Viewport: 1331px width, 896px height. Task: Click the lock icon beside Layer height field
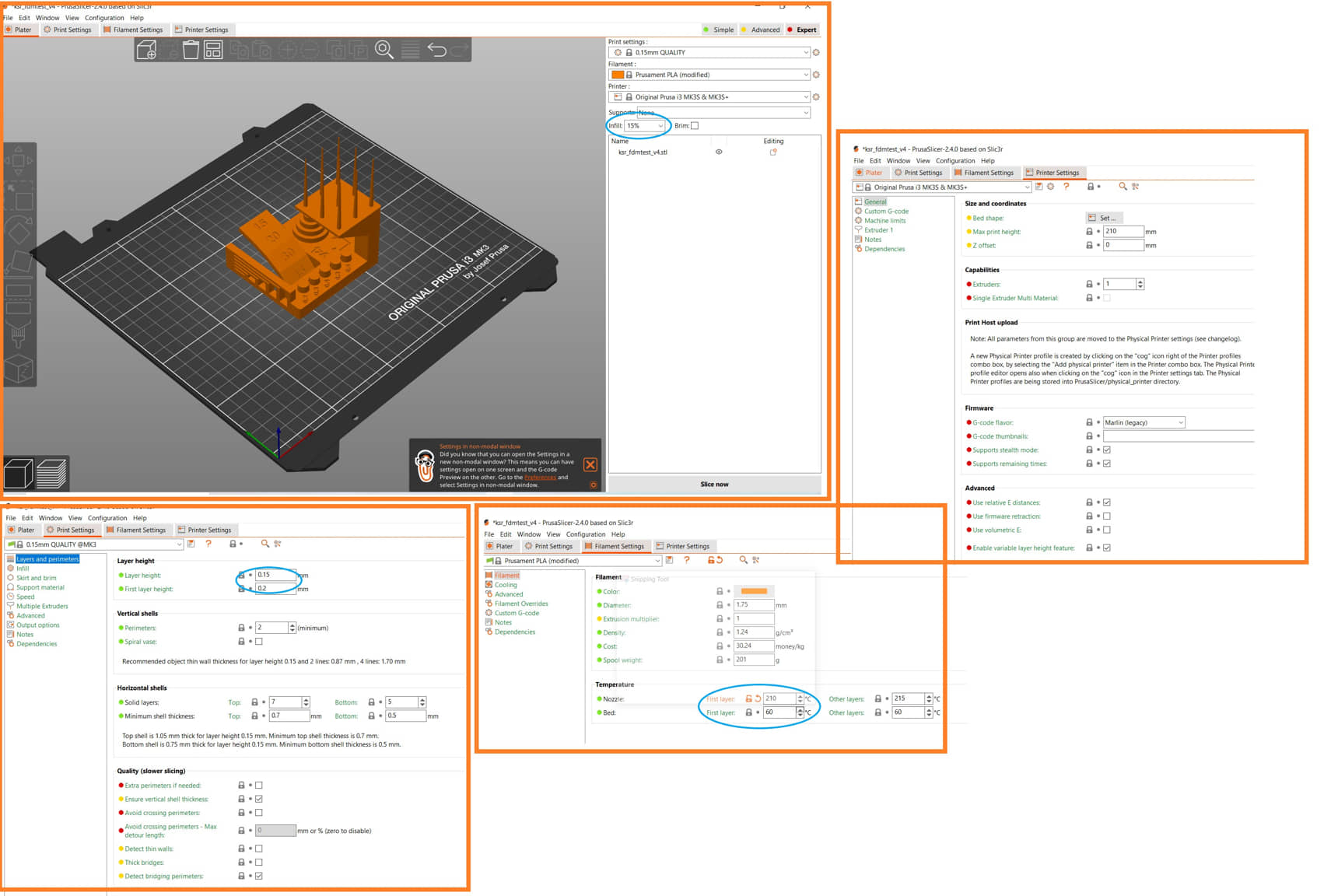(x=241, y=575)
